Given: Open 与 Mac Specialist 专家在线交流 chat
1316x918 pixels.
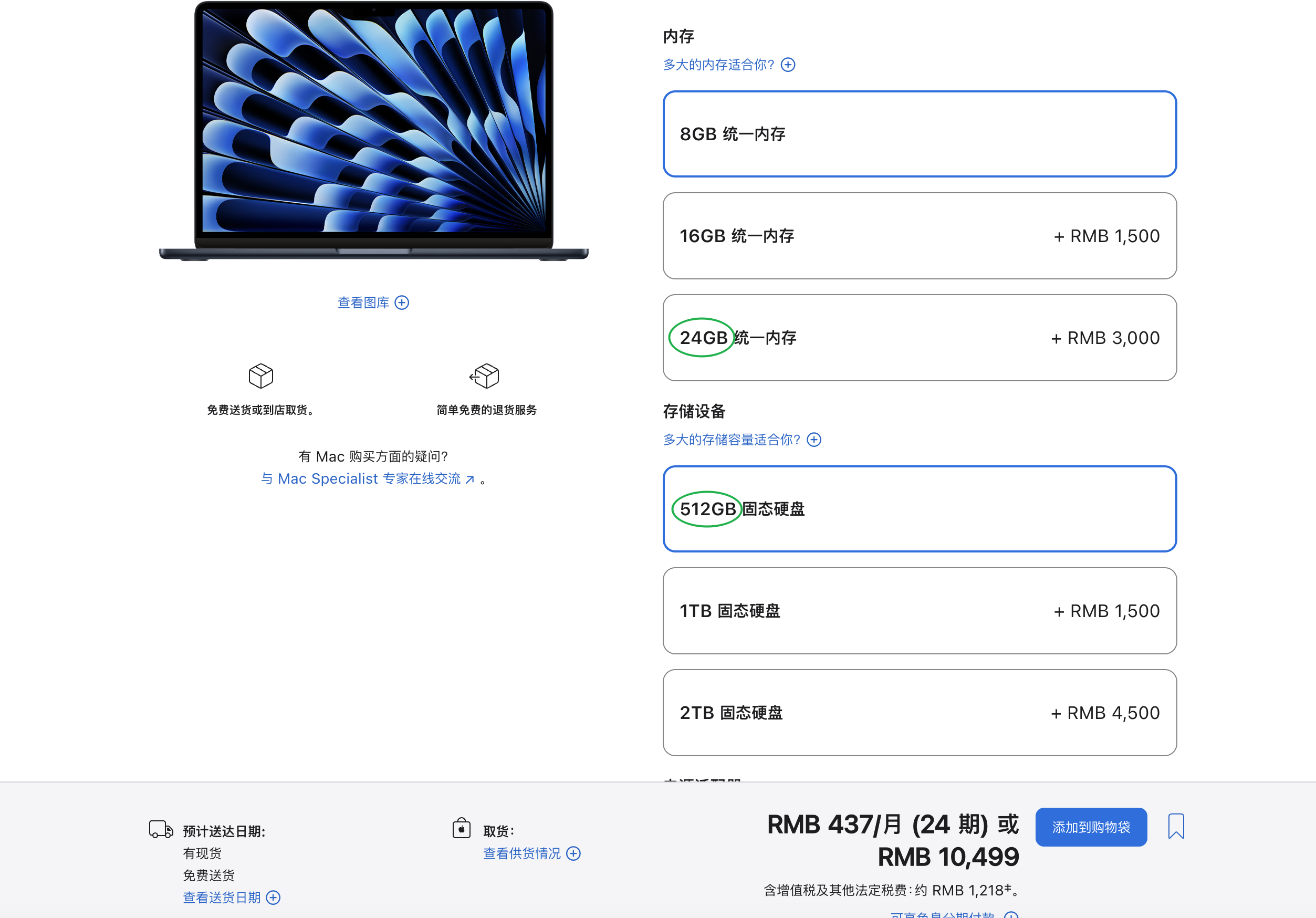Looking at the screenshot, I should click(367, 478).
